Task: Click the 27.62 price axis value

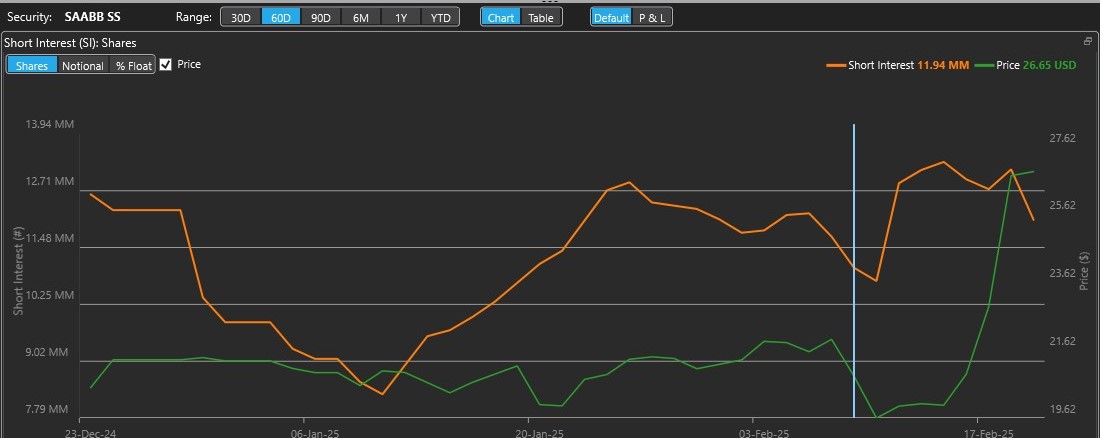Action: [x=1062, y=138]
